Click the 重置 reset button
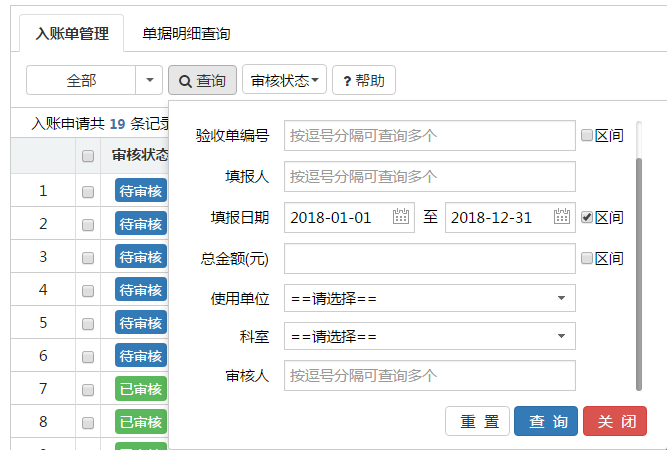 478,421
